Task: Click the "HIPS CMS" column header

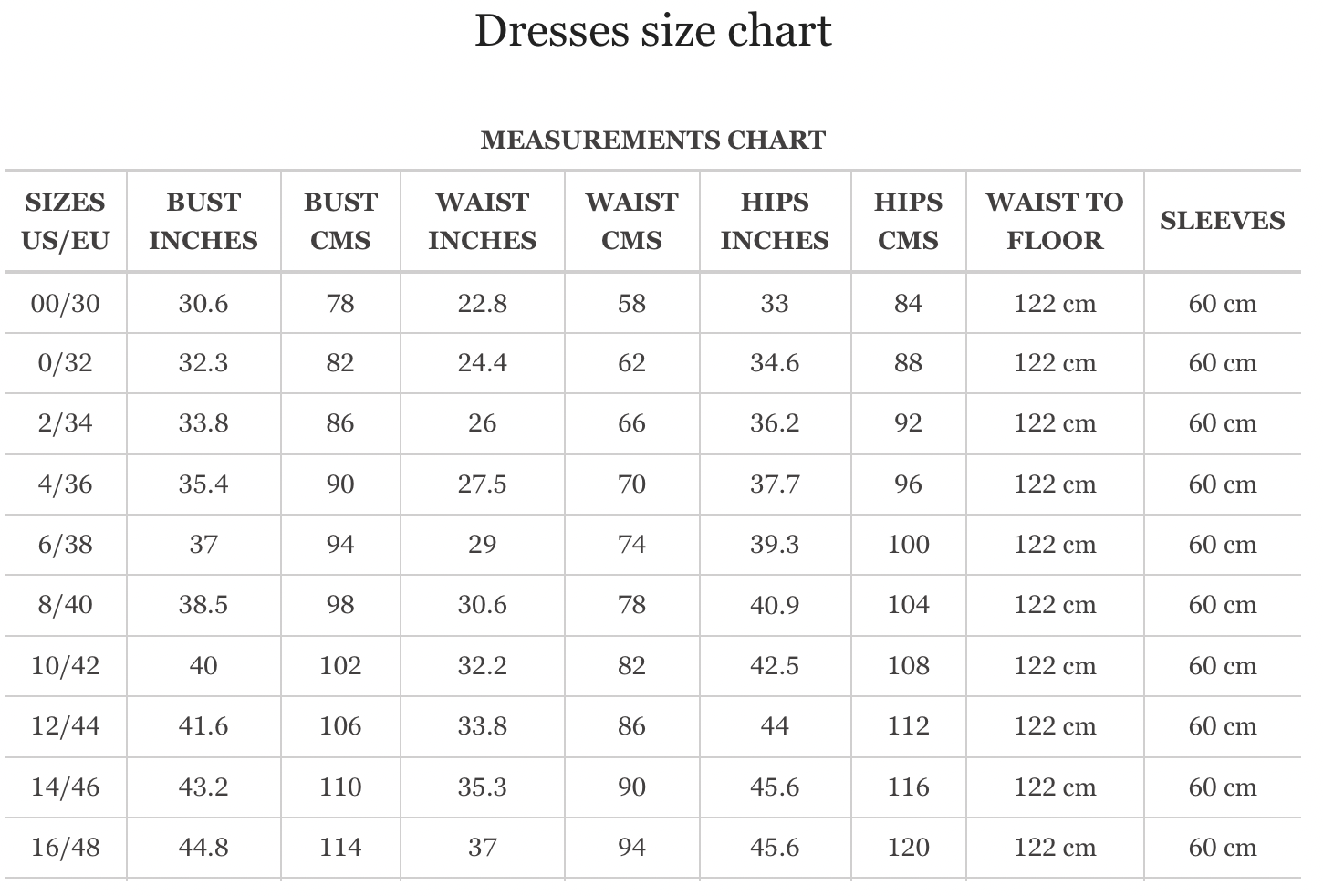Action: (x=908, y=221)
